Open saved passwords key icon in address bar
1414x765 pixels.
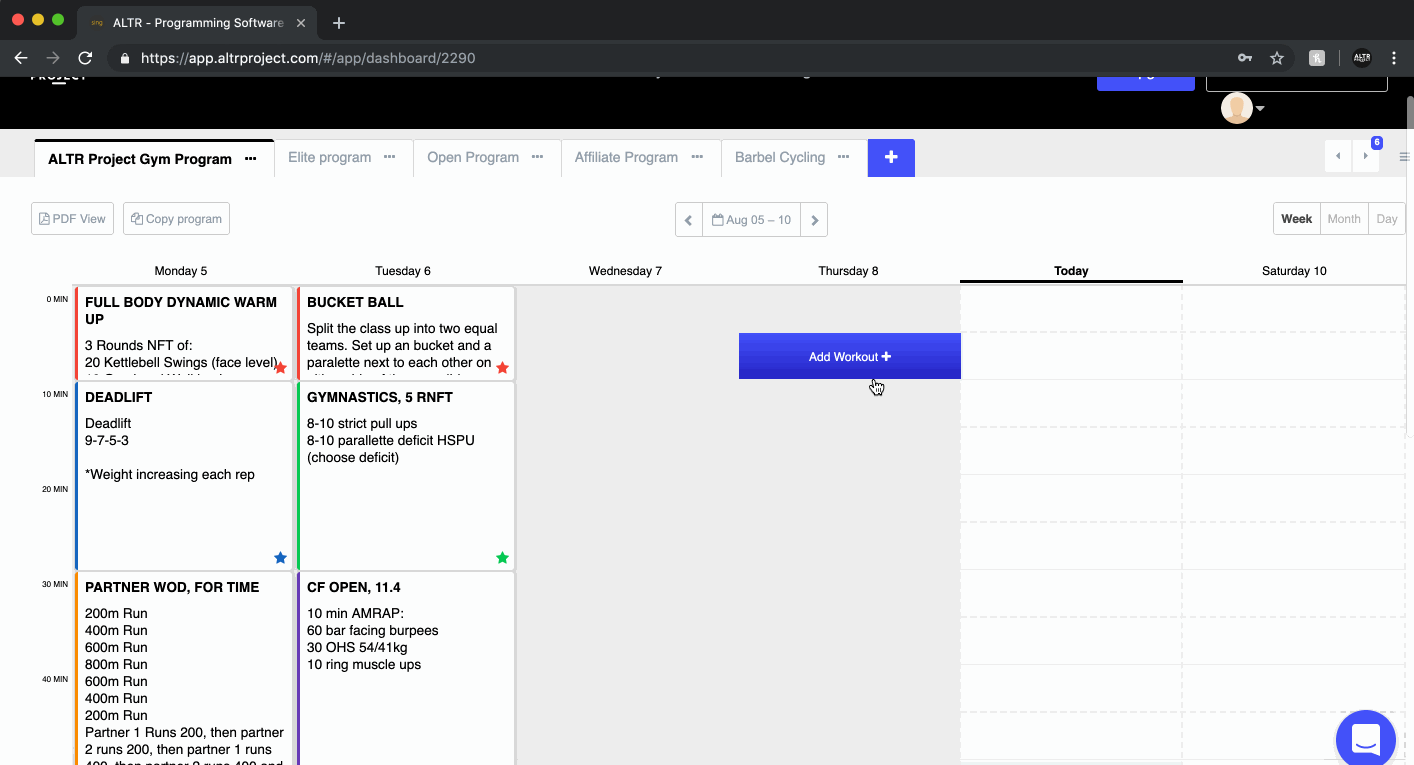(x=1245, y=58)
